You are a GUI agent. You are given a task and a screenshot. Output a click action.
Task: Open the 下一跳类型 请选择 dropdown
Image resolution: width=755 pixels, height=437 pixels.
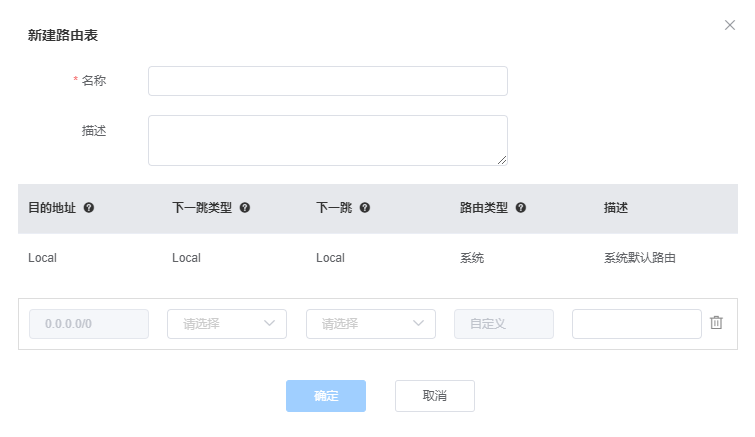point(227,324)
